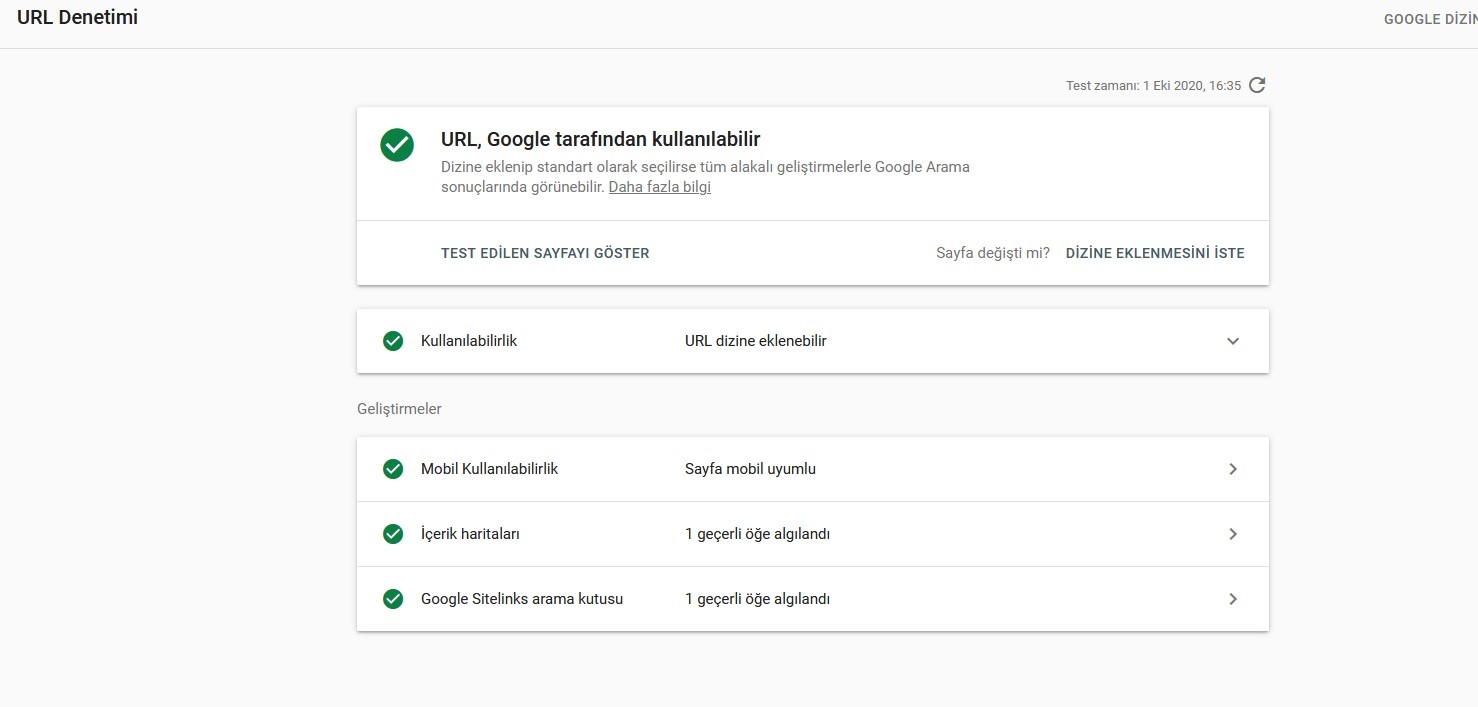Click the large green checkmark status icon
This screenshot has height=707, width=1478.
pos(397,144)
